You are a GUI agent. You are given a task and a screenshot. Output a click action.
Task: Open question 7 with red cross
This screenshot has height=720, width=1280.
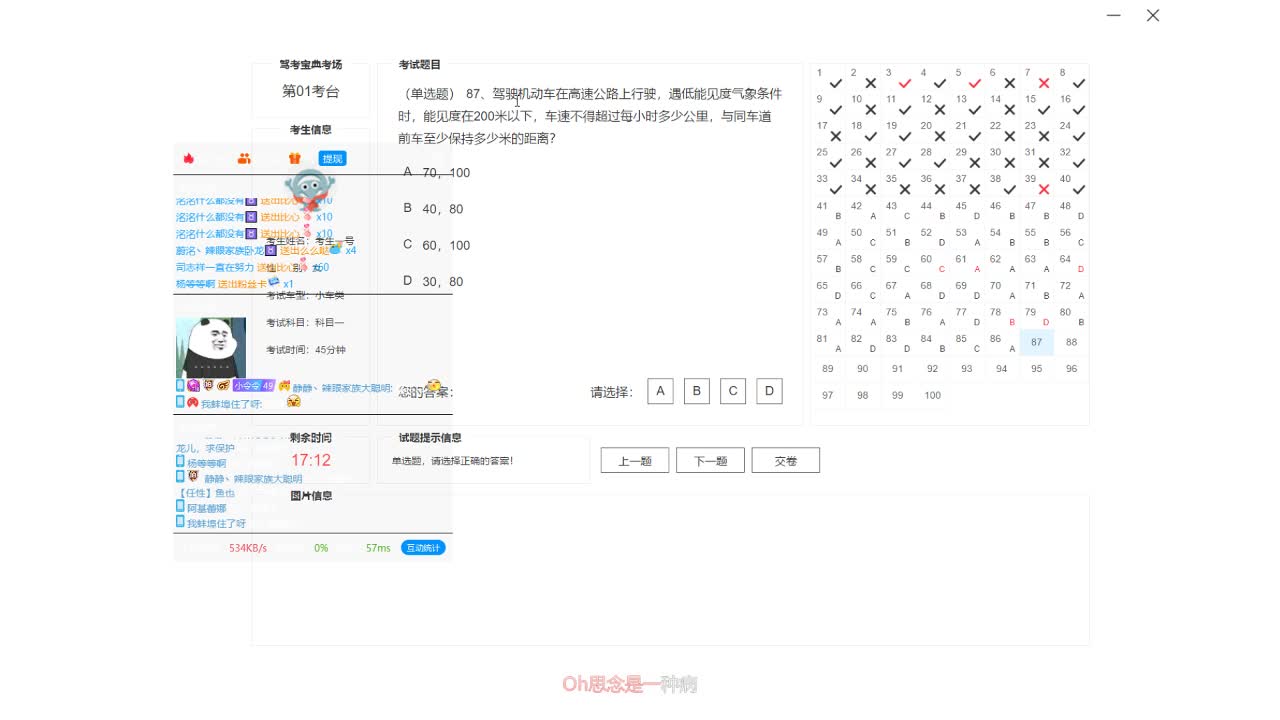(x=1036, y=78)
